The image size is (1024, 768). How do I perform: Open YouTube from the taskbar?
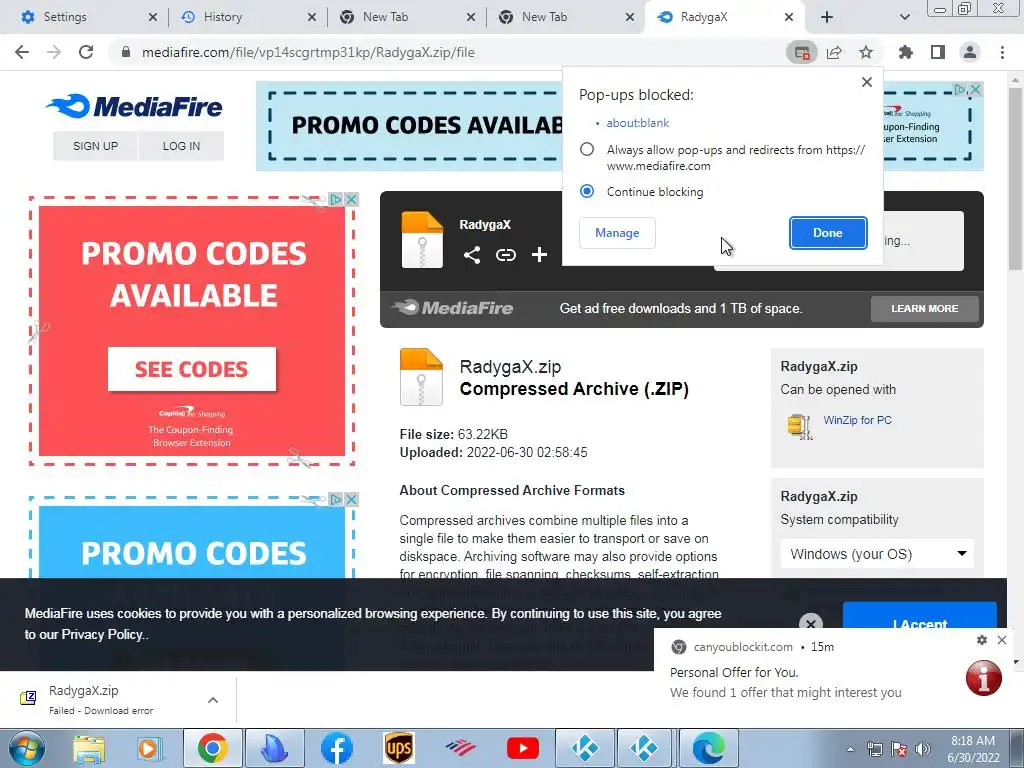click(x=522, y=748)
